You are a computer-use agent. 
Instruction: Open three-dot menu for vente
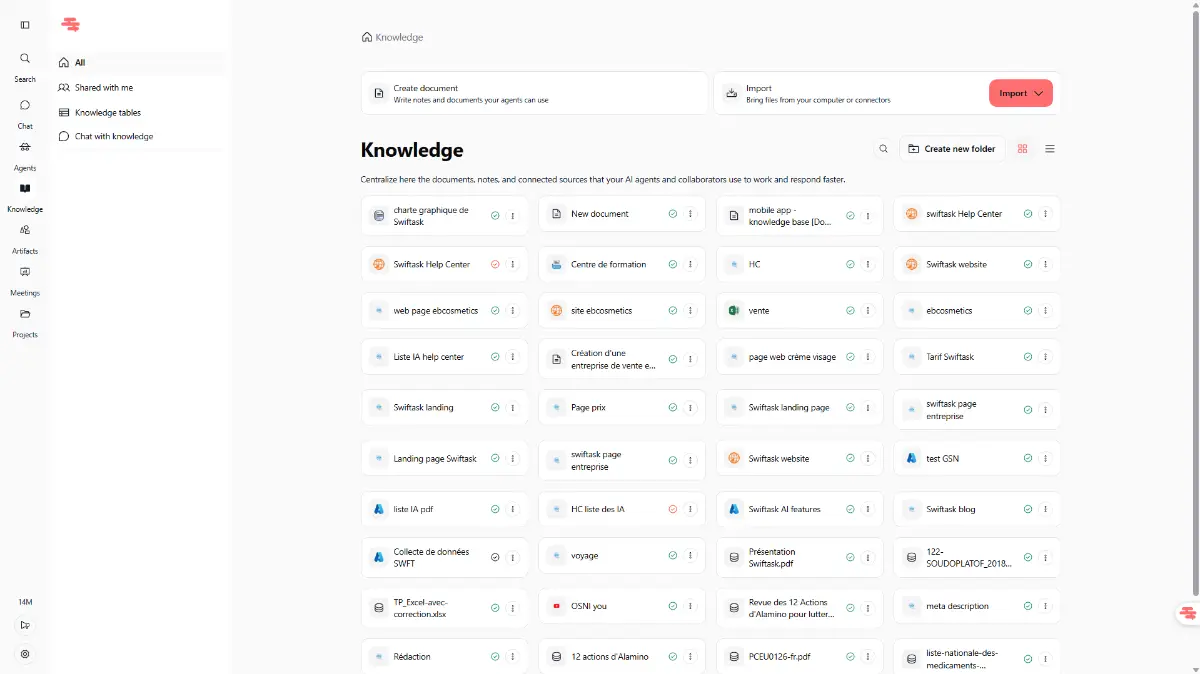click(x=868, y=311)
